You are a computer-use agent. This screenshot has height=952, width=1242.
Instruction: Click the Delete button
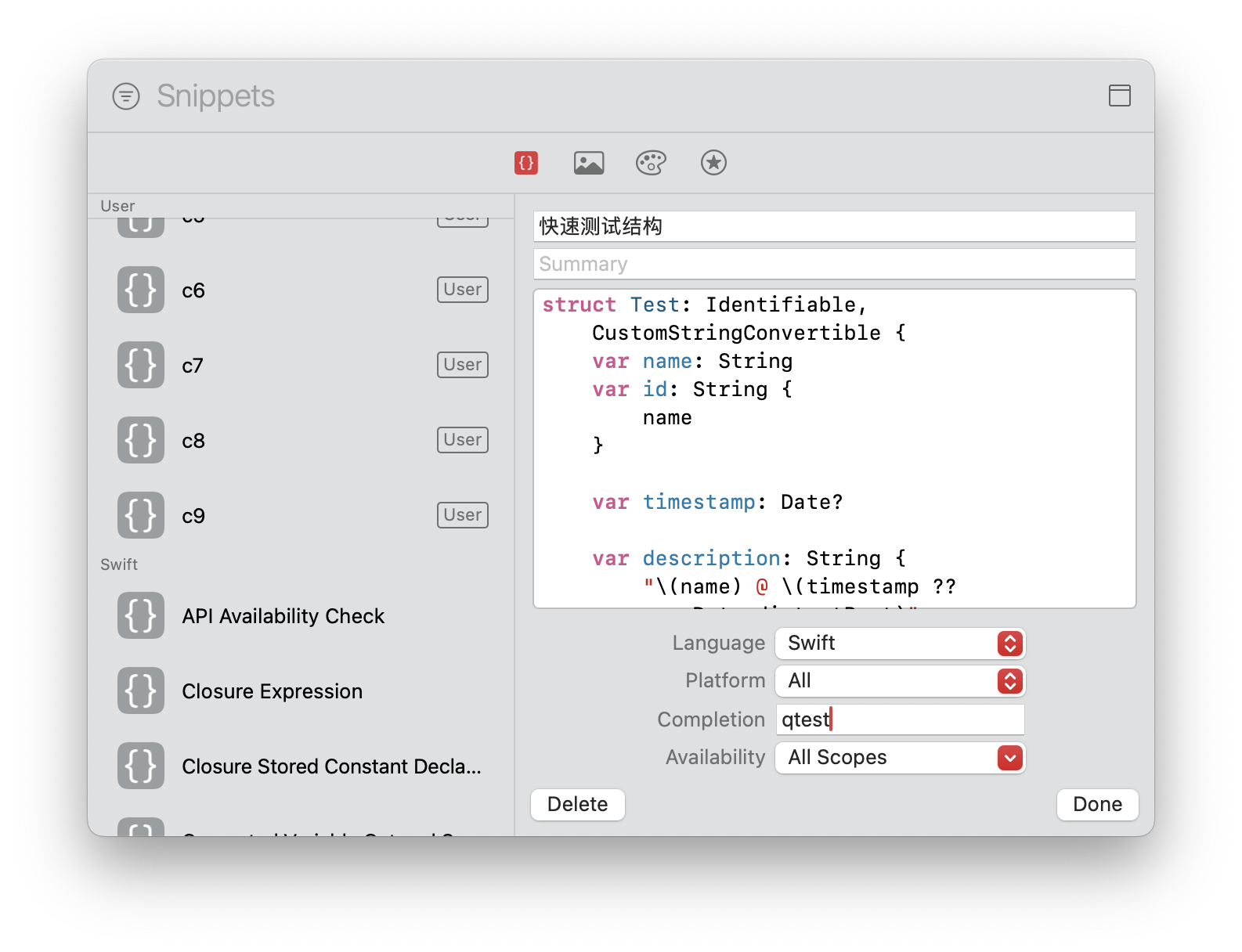pos(578,805)
